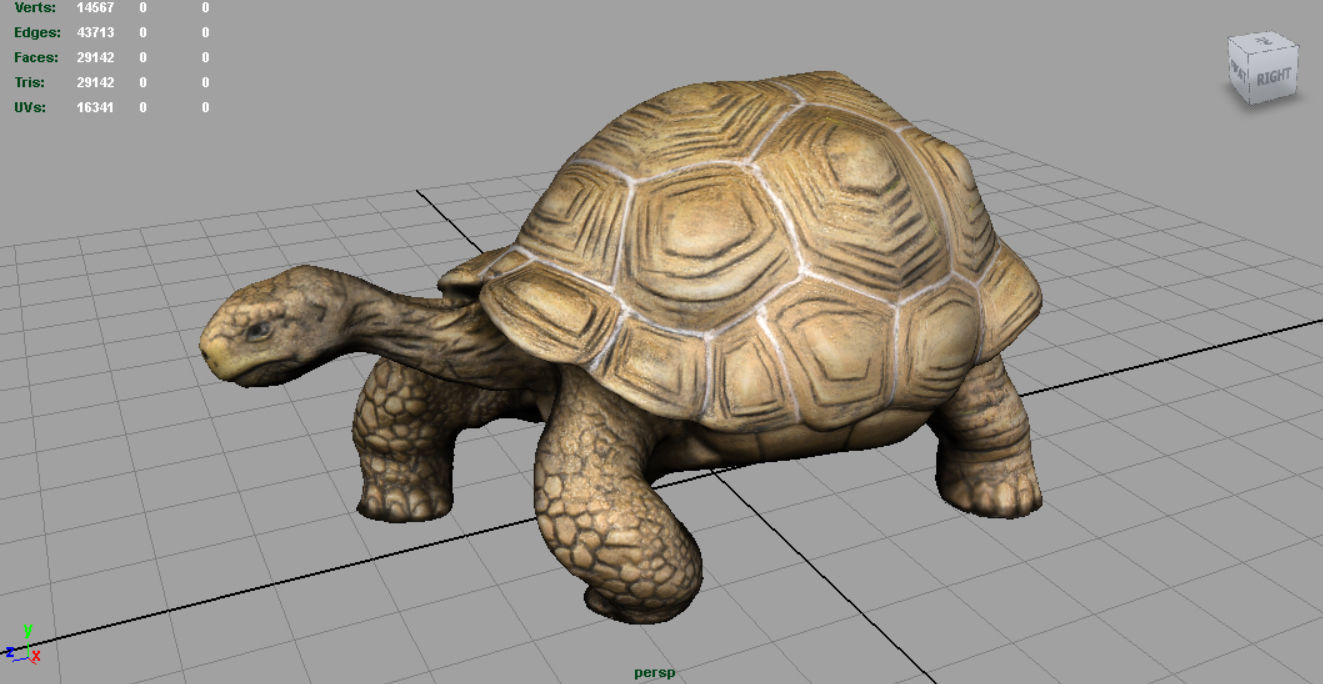
Task: Click the Faces: label in the poly count HUD
Action: pos(36,57)
